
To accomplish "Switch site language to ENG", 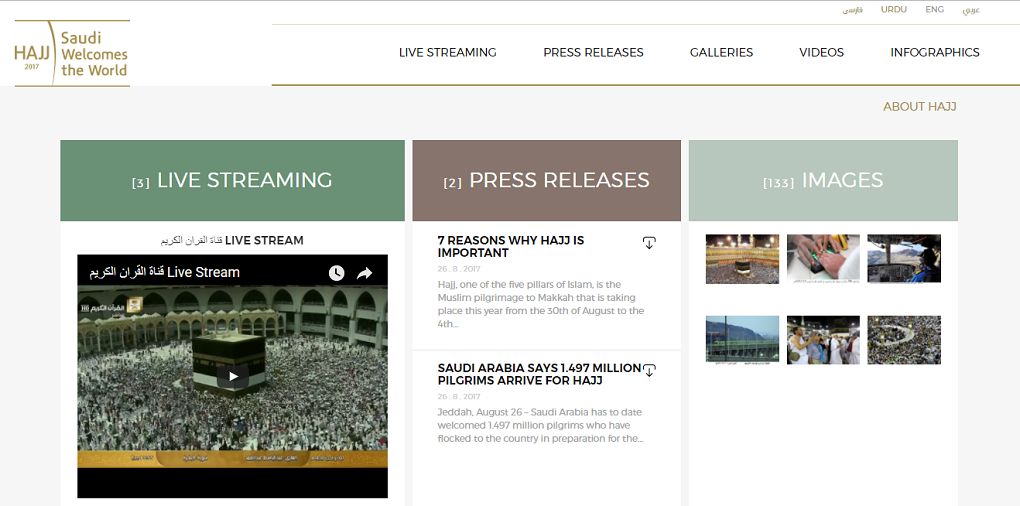I will coord(934,10).
